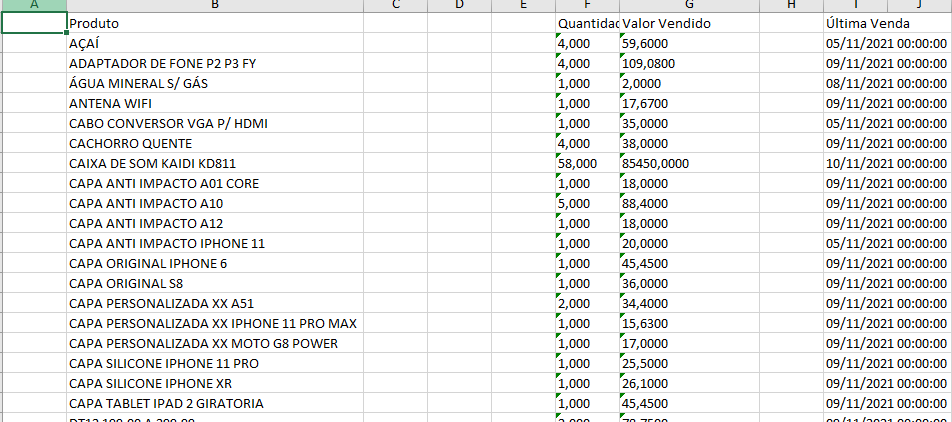Screen dimensions: 952x422
Task: Click the 'Valor Vendido' header cell
Action: pos(690,23)
